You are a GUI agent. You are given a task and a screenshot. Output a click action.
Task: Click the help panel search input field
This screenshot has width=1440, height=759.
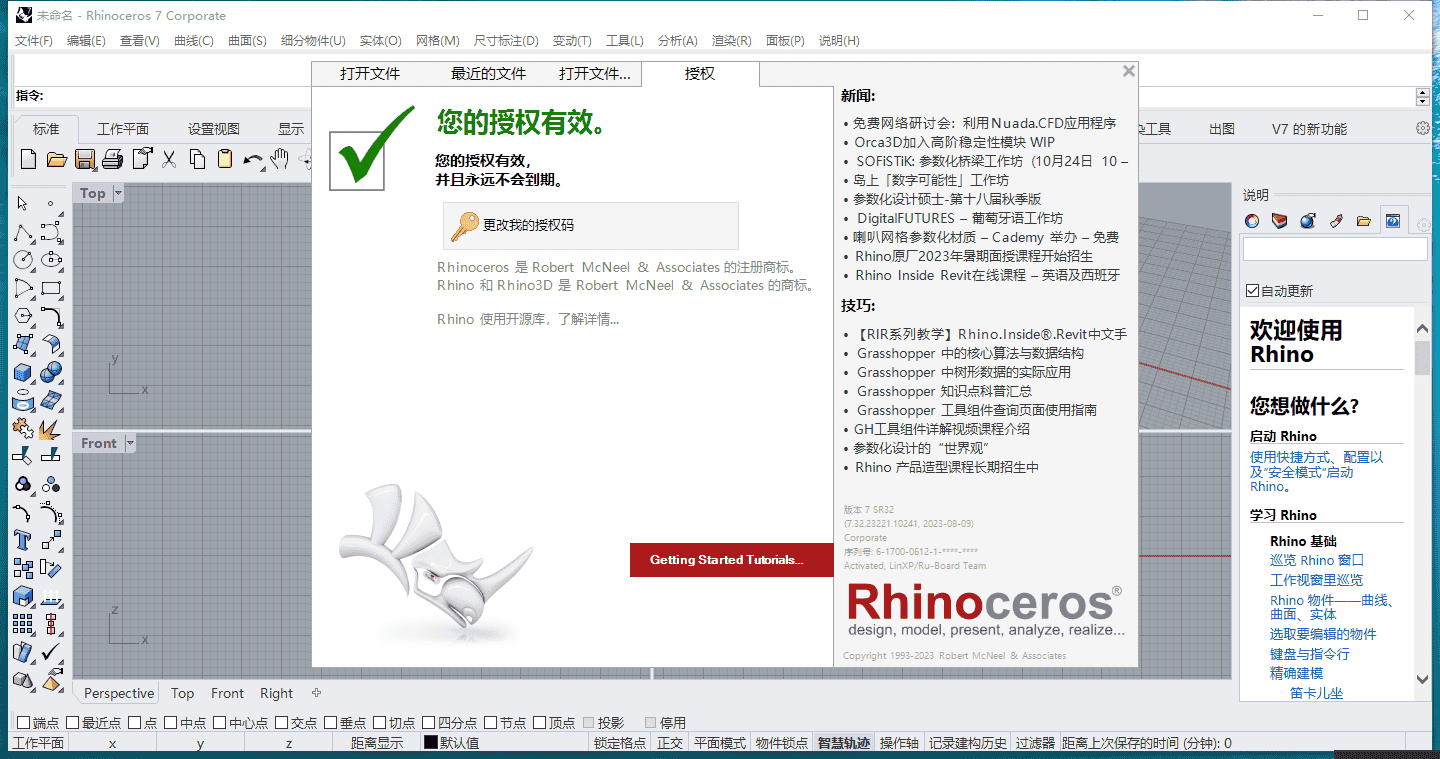click(1335, 250)
